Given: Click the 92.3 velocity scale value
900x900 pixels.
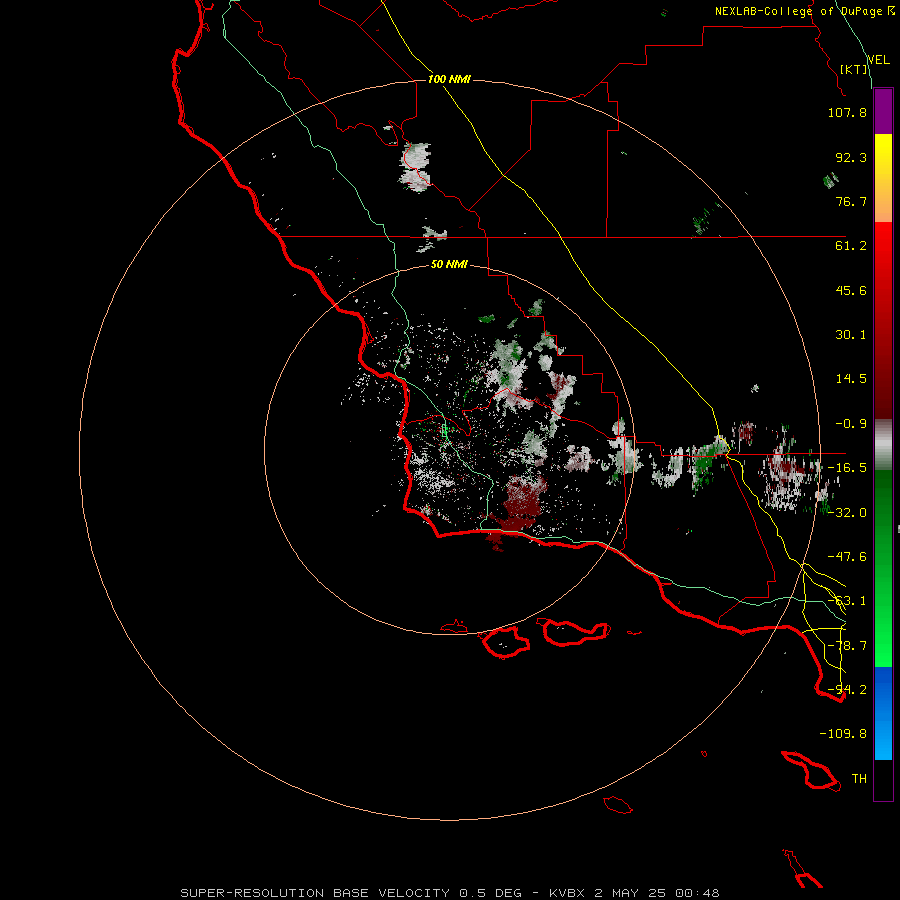Looking at the screenshot, I should tap(851, 157).
